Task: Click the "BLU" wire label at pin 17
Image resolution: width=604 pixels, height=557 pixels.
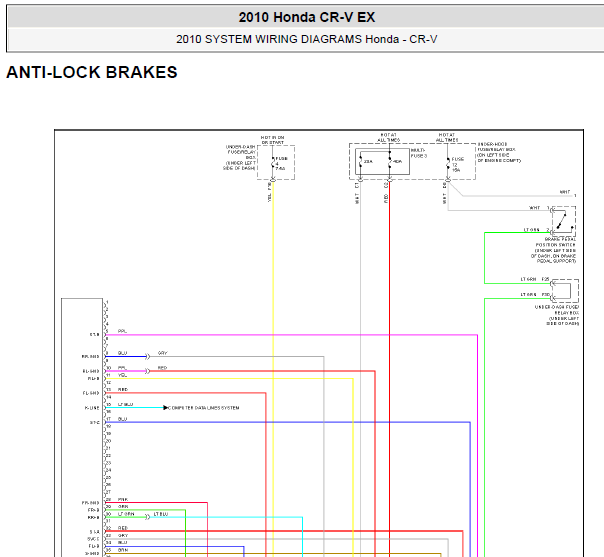Action: (x=122, y=419)
